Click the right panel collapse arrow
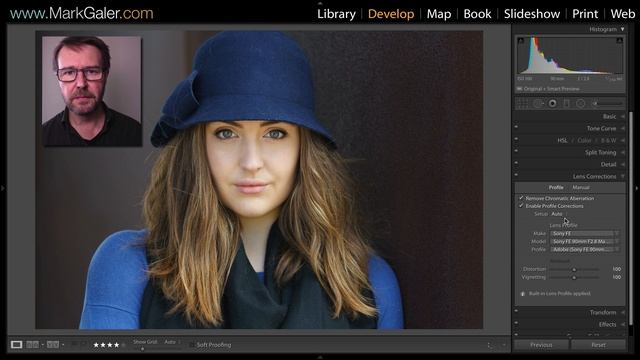This screenshot has width=640, height=360. point(637,188)
